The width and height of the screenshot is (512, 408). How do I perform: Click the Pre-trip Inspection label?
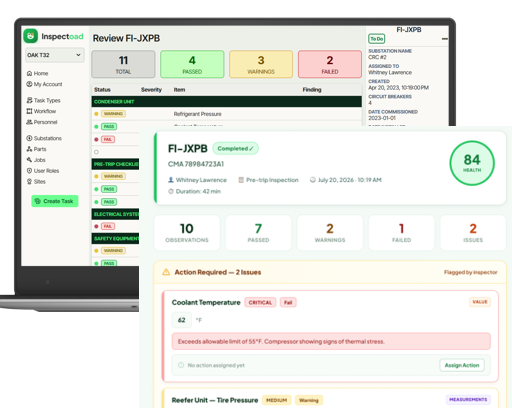point(272,180)
